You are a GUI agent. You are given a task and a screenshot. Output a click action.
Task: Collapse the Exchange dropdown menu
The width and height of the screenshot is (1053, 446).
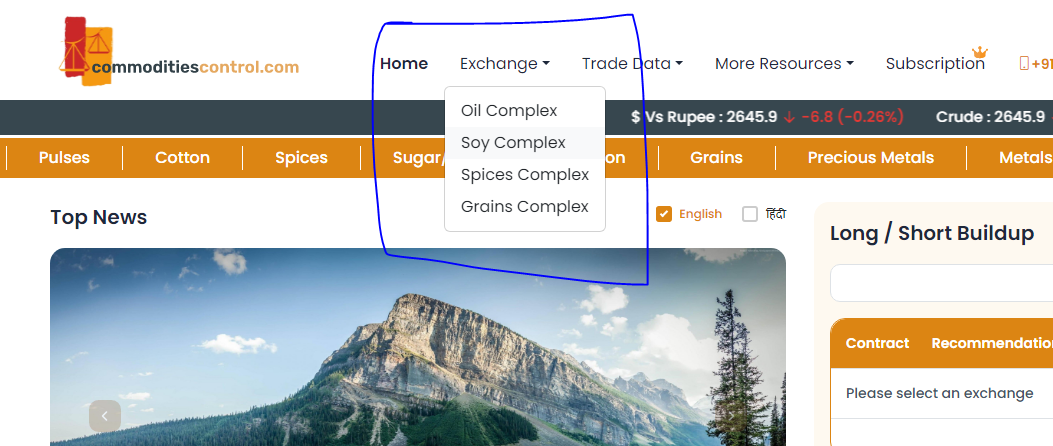point(504,64)
